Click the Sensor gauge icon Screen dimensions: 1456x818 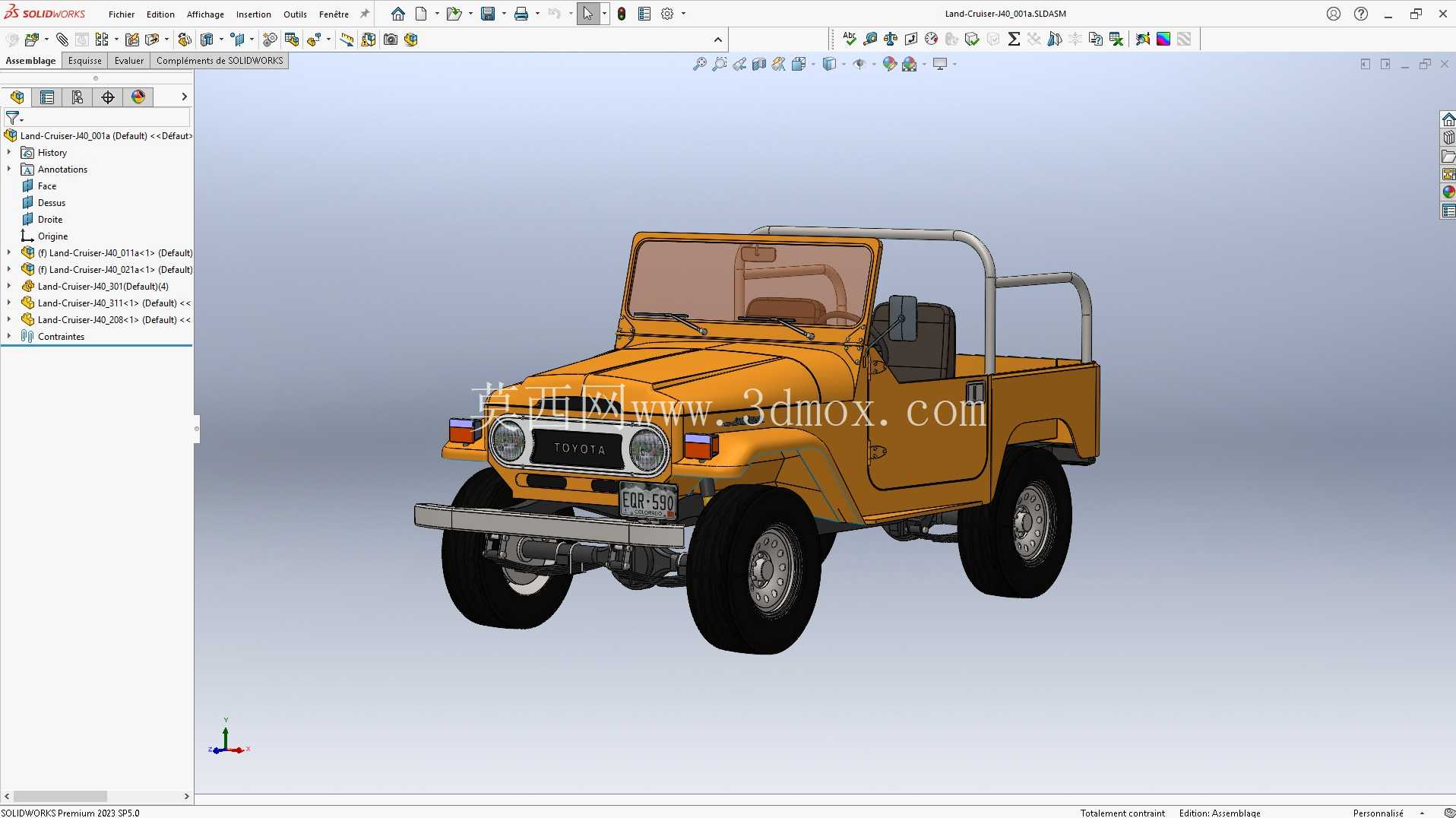[x=932, y=39]
